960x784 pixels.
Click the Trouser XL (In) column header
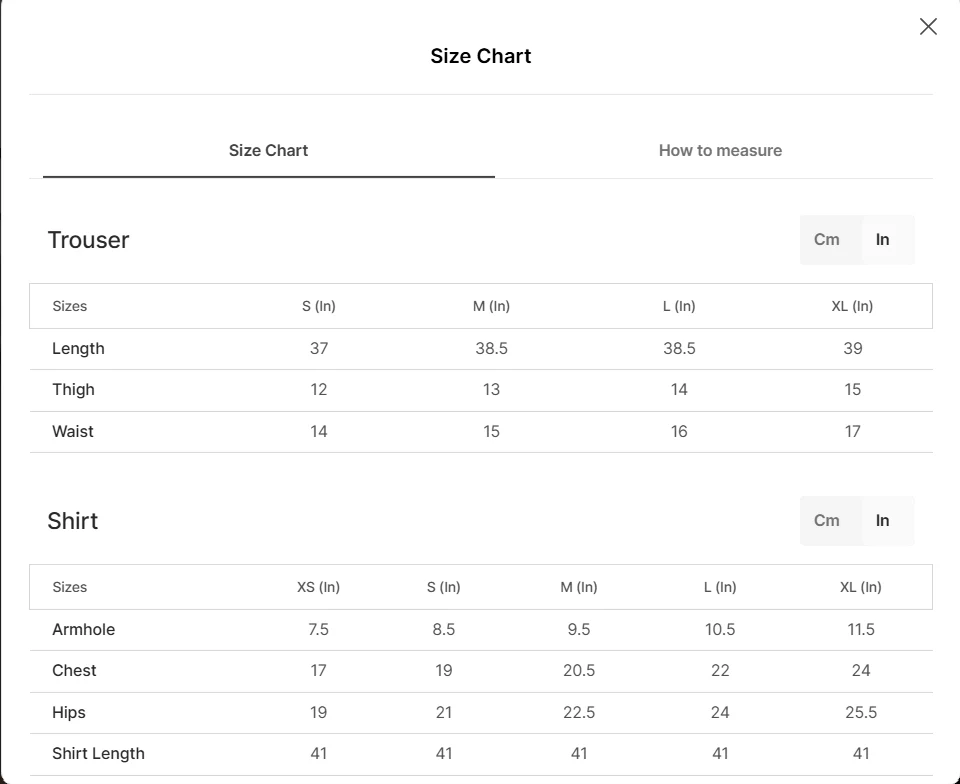(852, 306)
